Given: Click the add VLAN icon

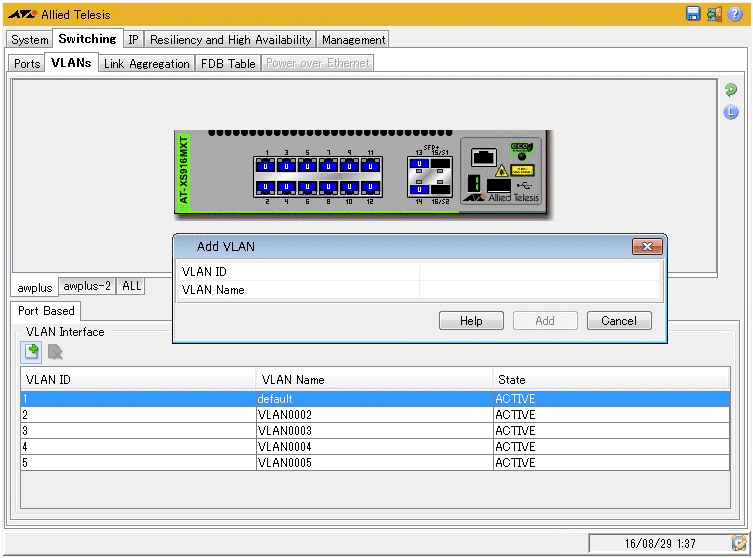Looking at the screenshot, I should pyautogui.click(x=32, y=351).
